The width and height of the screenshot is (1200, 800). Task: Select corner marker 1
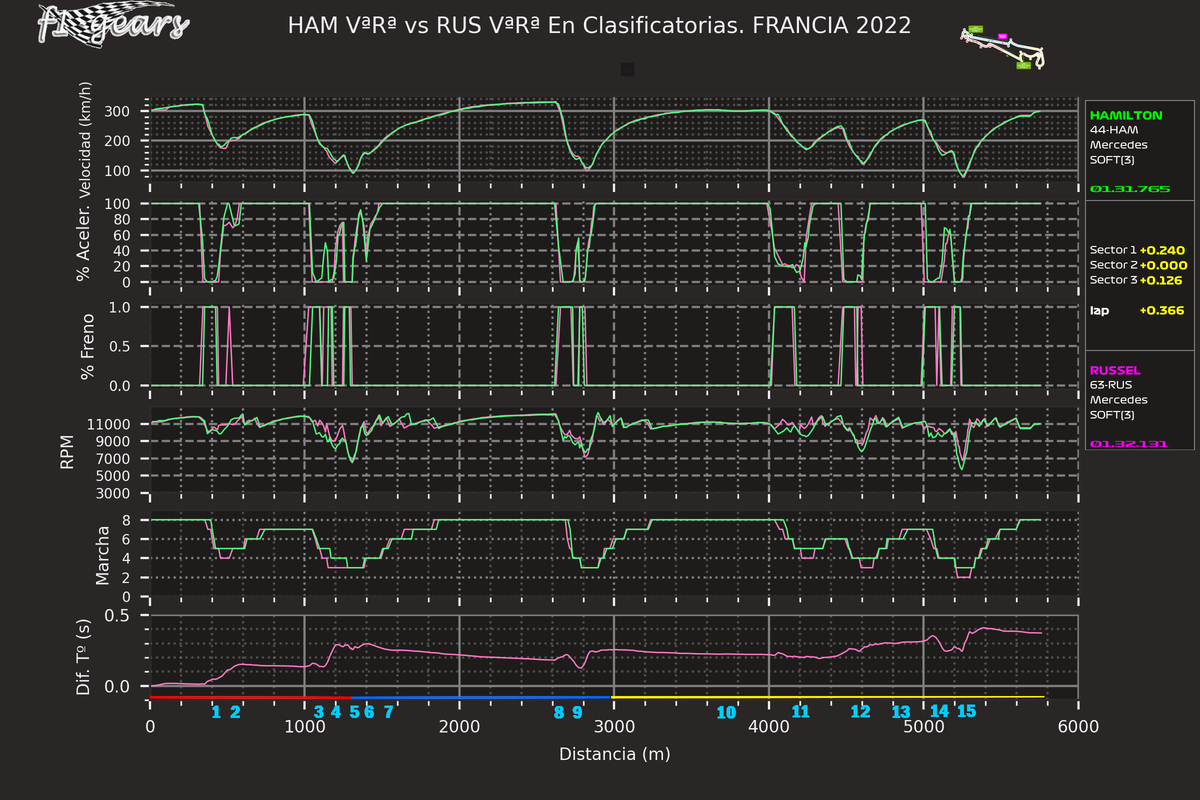216,712
